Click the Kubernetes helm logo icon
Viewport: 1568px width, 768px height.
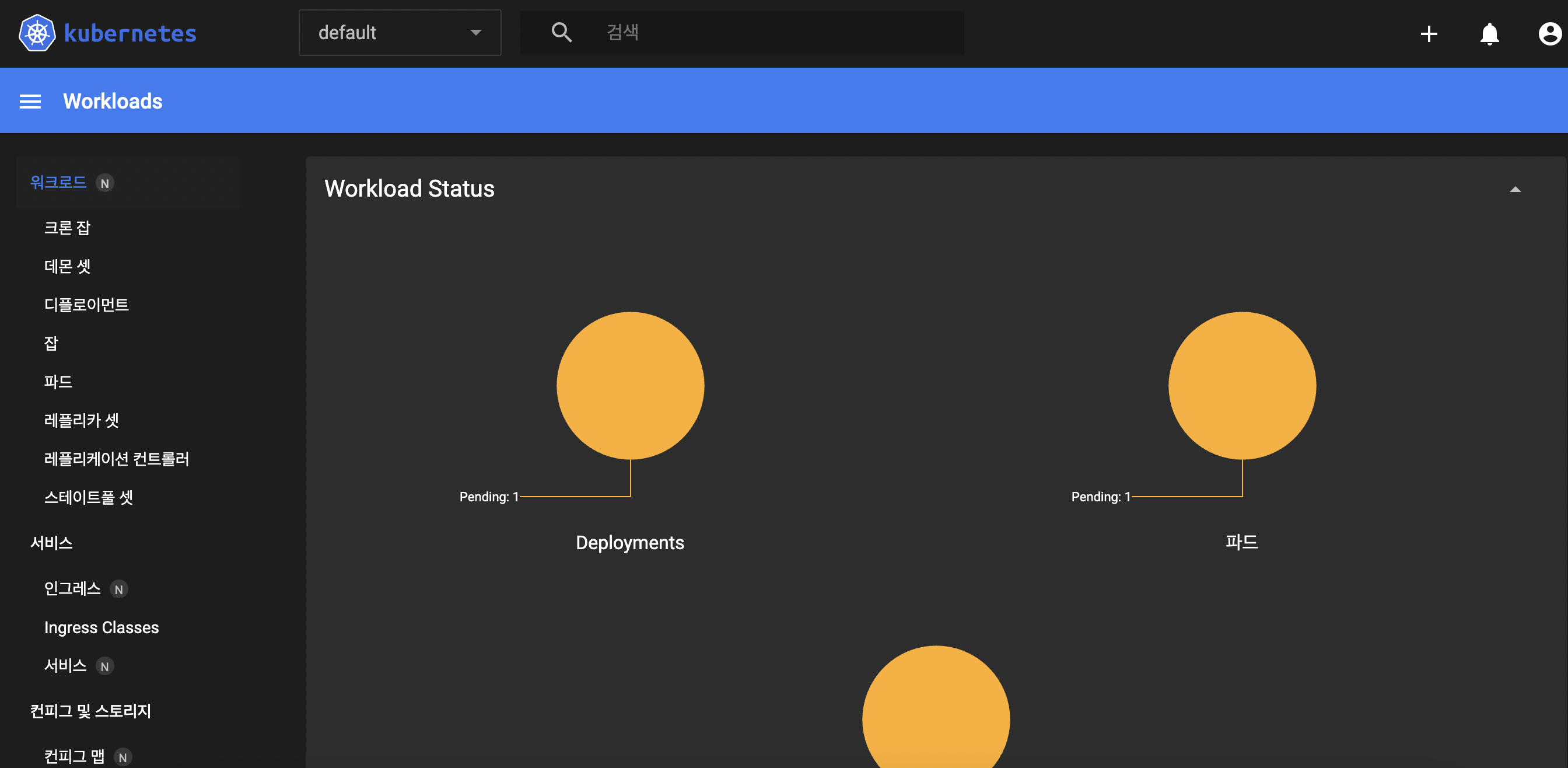(x=37, y=33)
